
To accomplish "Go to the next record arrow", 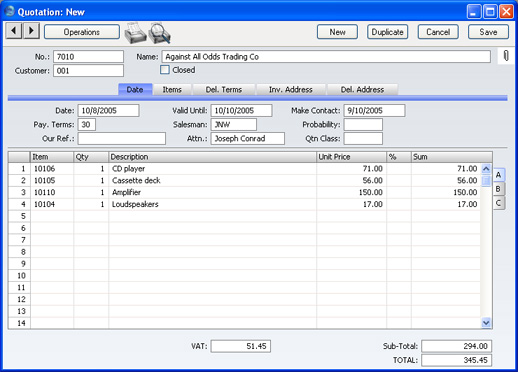I will pos(31,31).
